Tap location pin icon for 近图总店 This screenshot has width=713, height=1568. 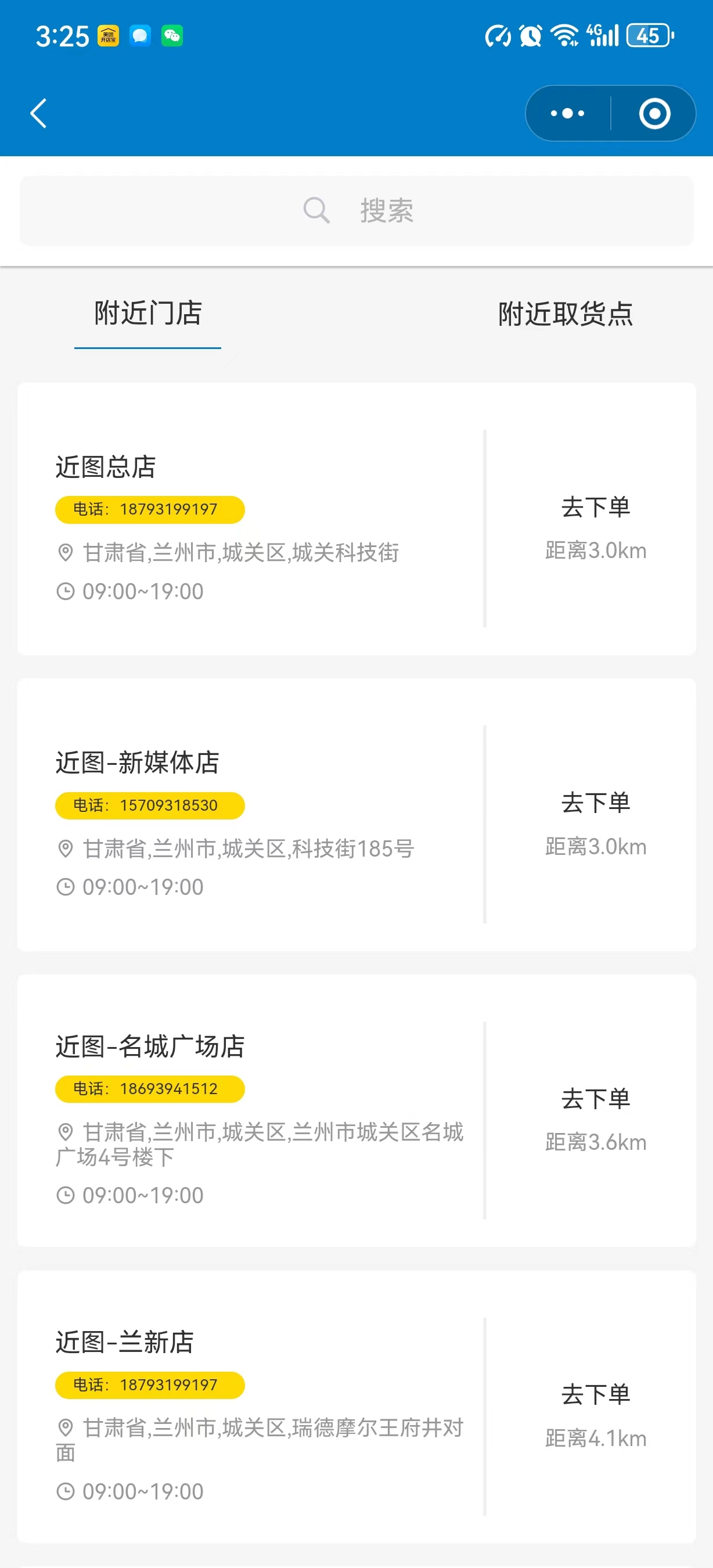65,553
